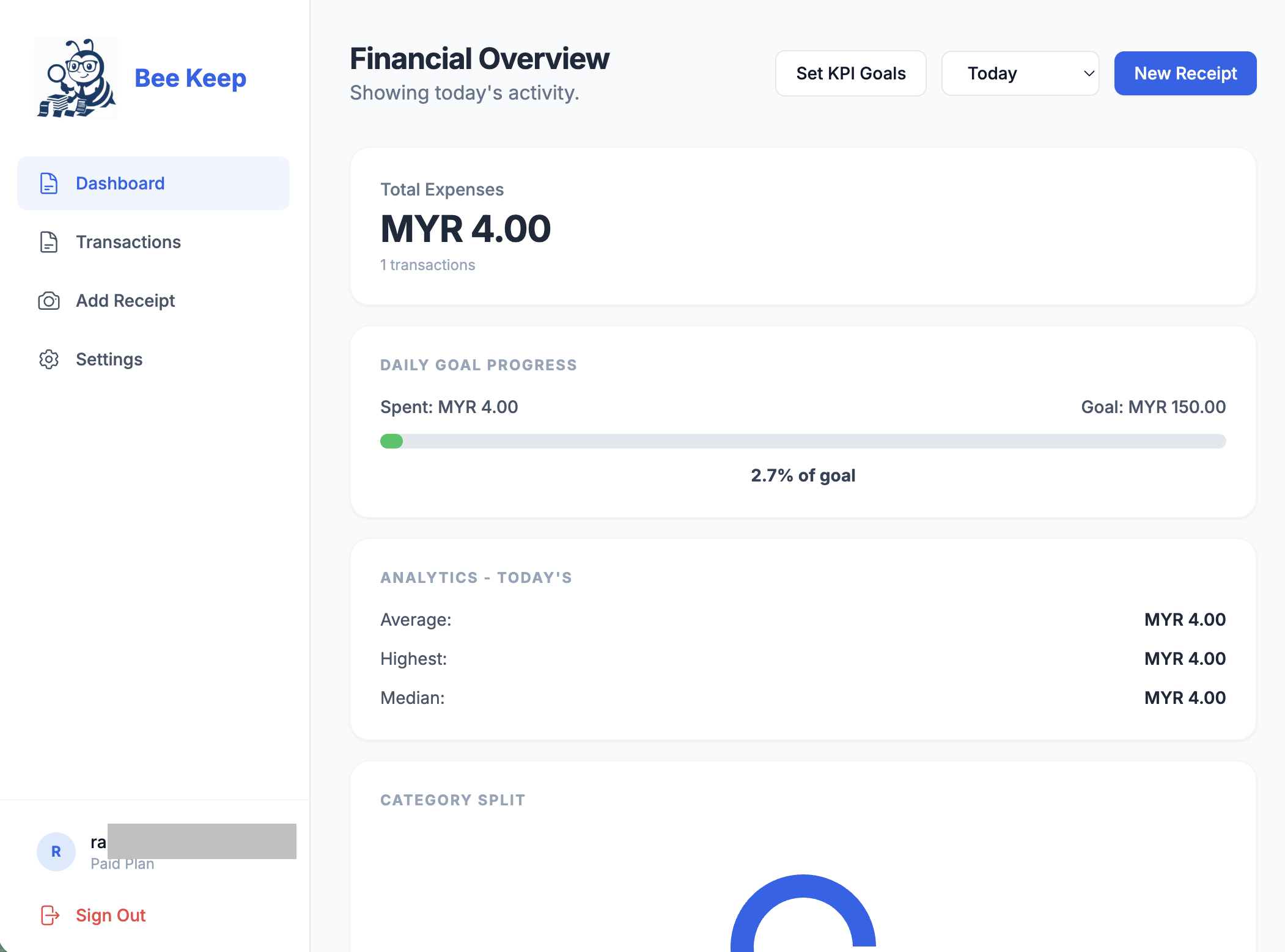Image resolution: width=1285 pixels, height=952 pixels.
Task: Click the Set KPI Goals button
Action: (x=850, y=73)
